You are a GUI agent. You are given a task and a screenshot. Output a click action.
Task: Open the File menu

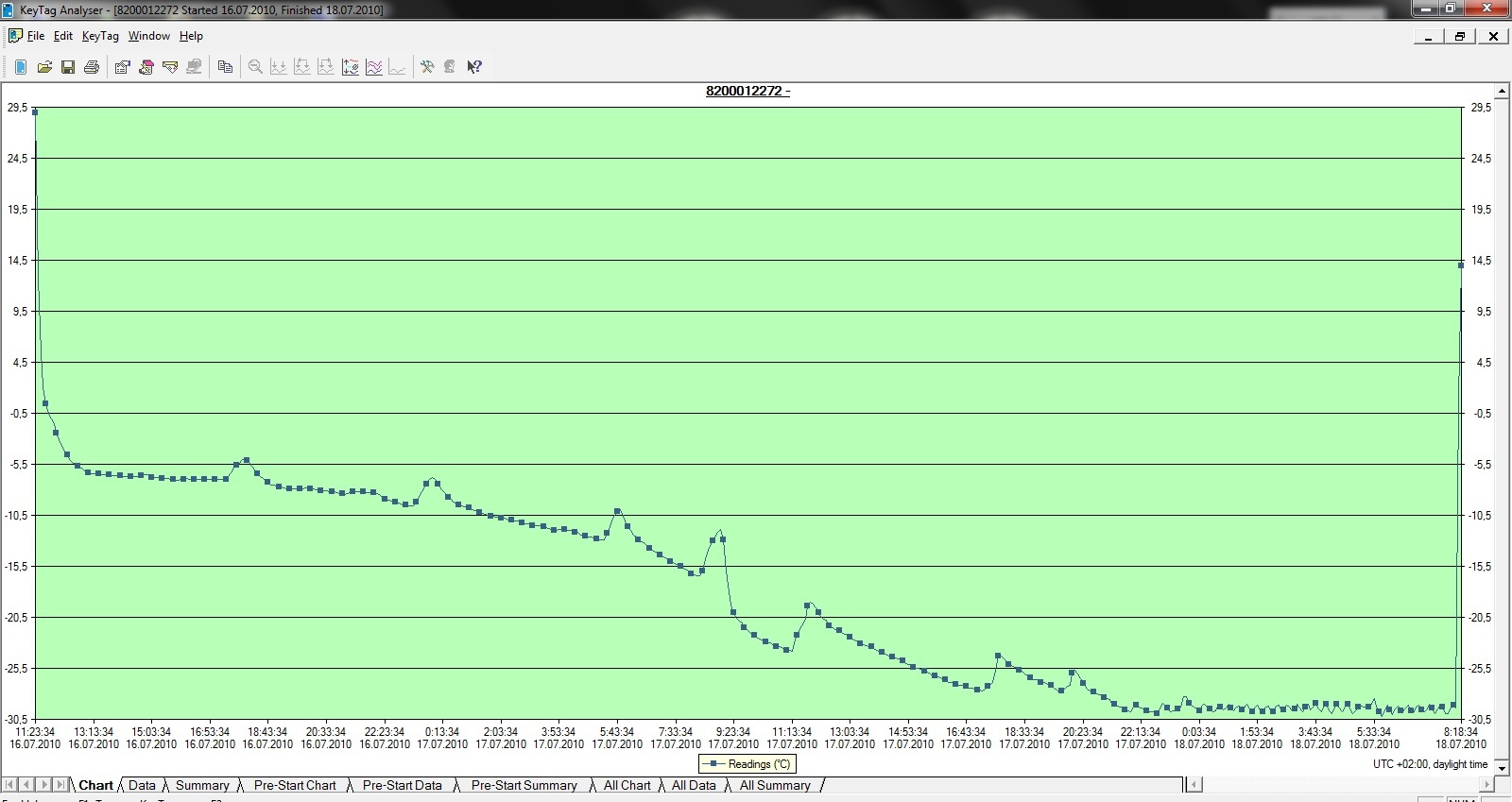point(36,36)
